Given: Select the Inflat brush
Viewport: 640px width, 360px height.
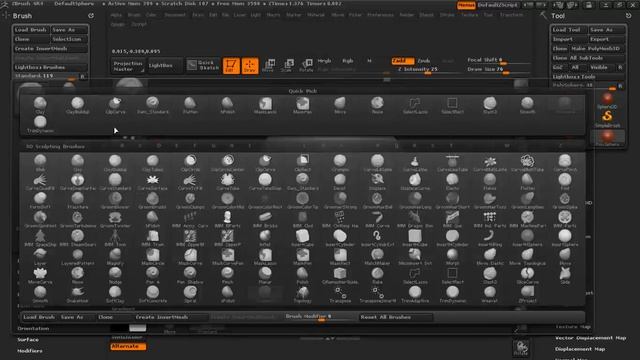Looking at the screenshot, I should 265,238.
